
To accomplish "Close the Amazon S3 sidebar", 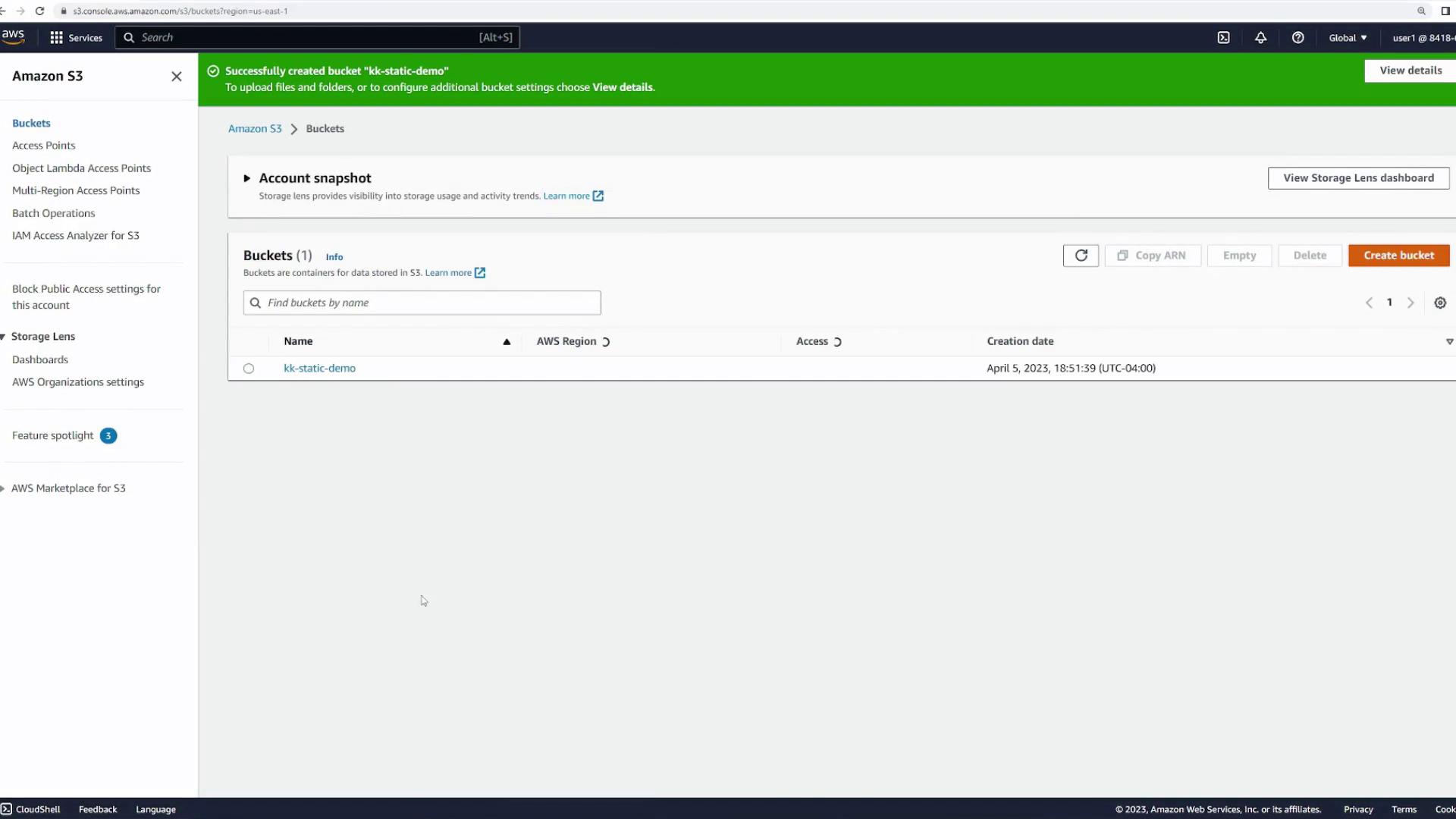I will coord(177,77).
